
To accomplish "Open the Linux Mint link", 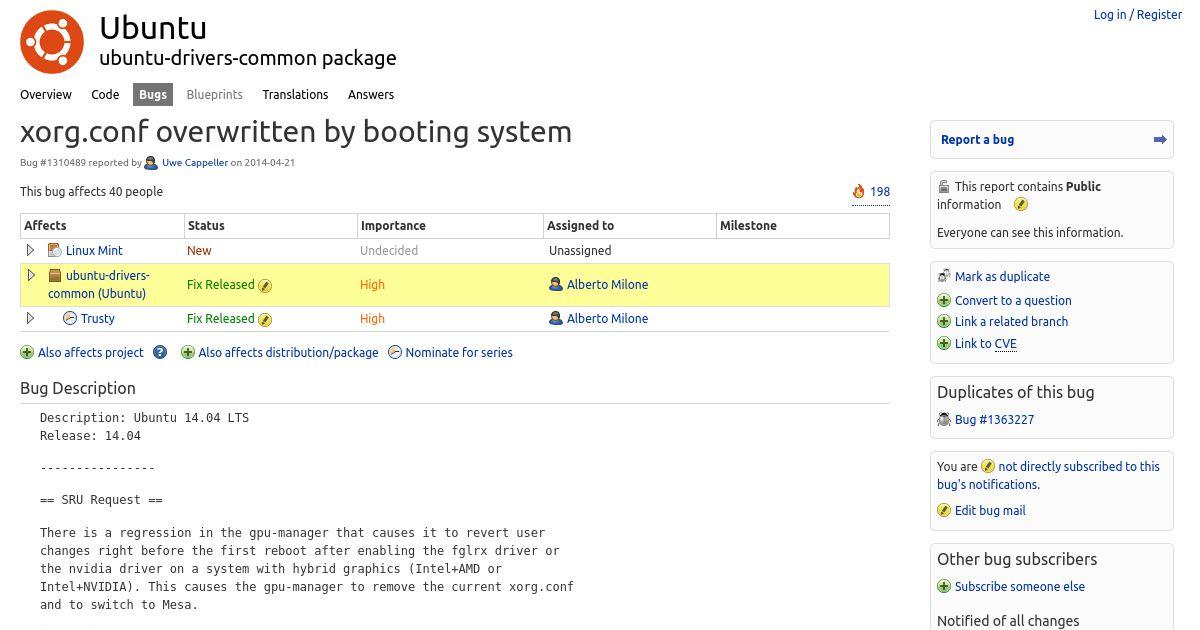I will pos(94,250).
